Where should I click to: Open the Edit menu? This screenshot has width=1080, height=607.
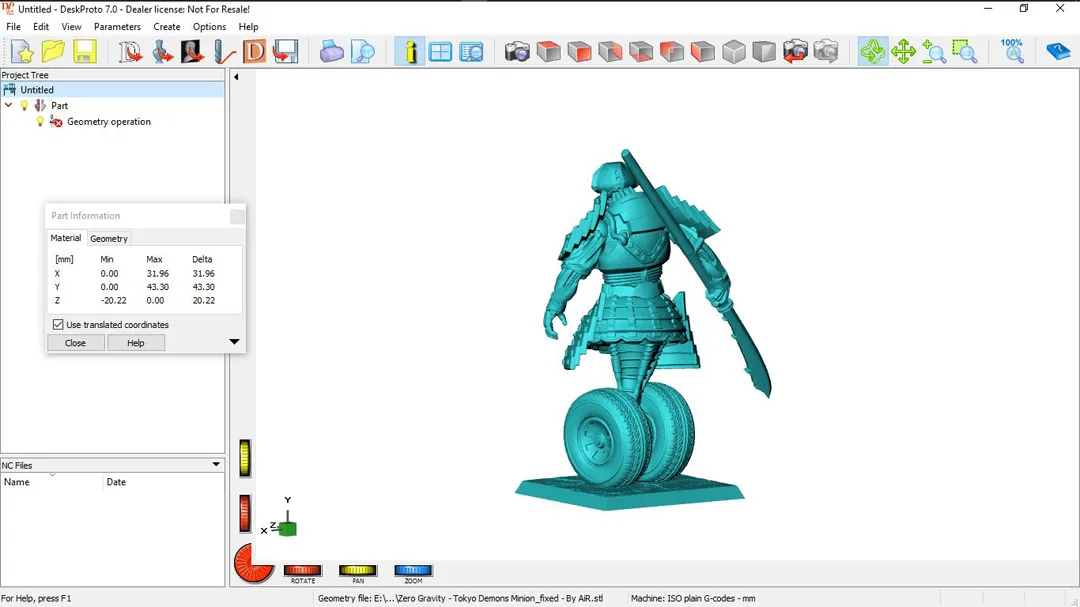coord(41,27)
